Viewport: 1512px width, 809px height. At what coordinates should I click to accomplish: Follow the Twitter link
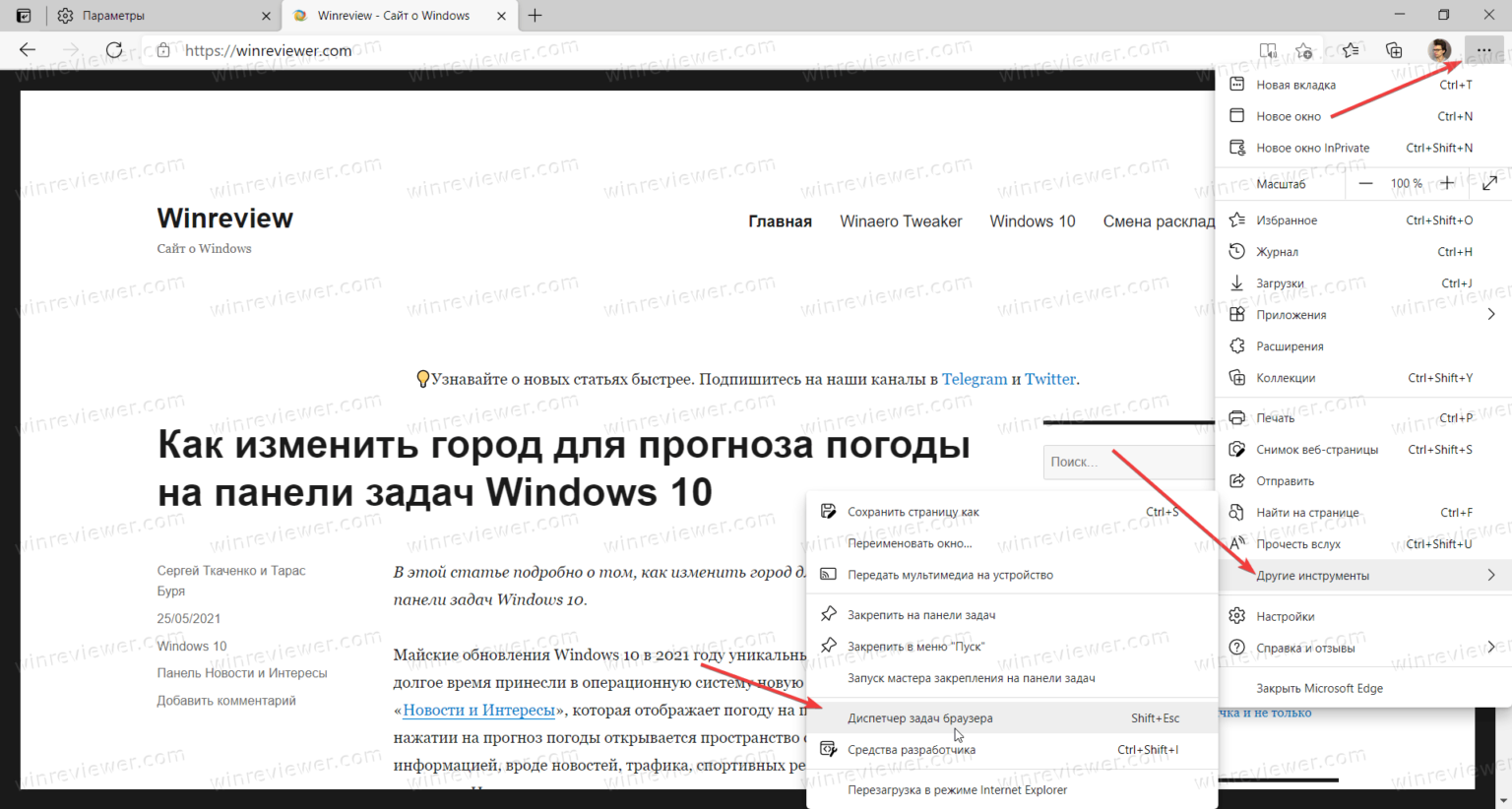click(1050, 379)
